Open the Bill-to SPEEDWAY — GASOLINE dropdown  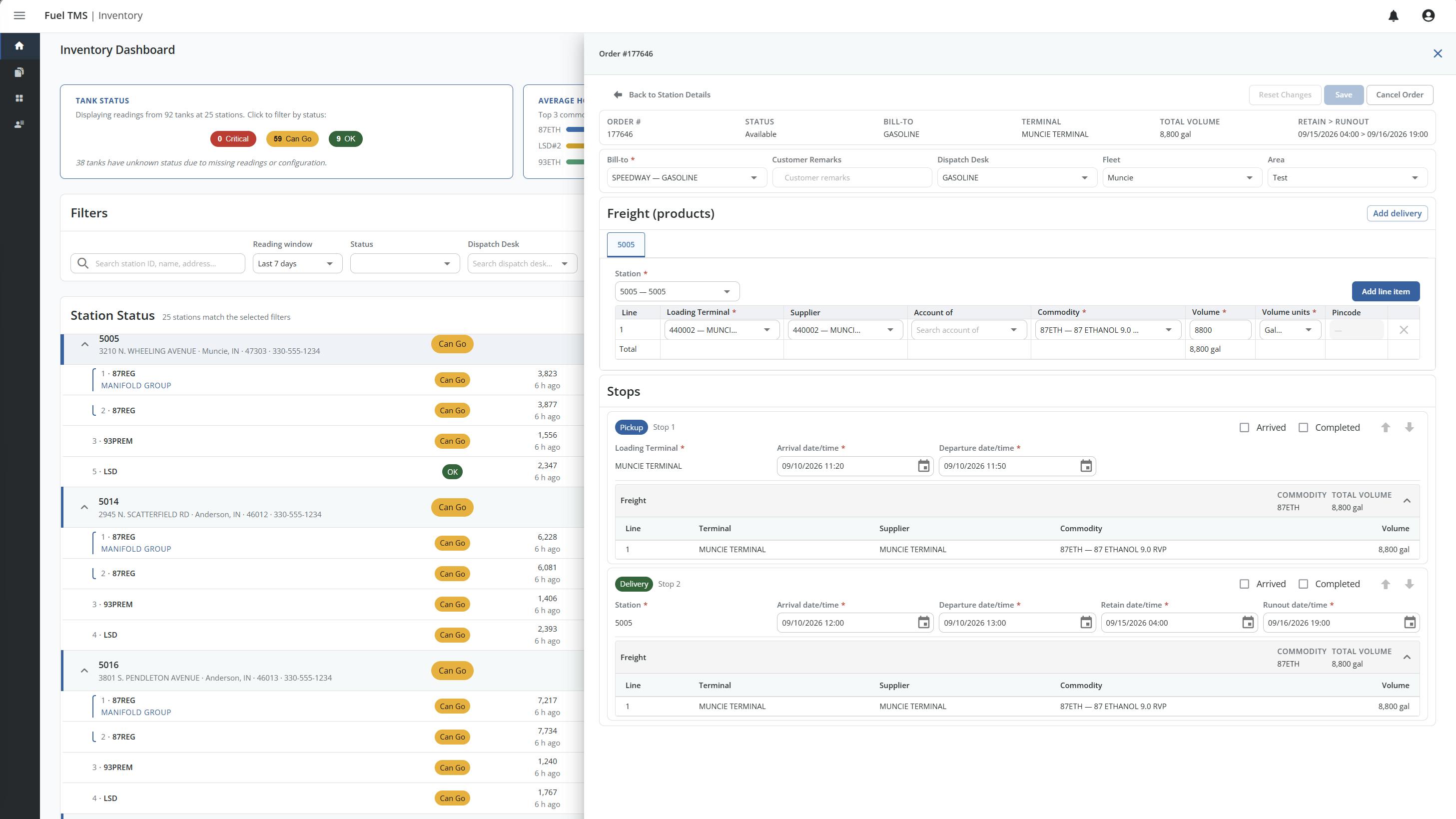pyautogui.click(x=686, y=178)
